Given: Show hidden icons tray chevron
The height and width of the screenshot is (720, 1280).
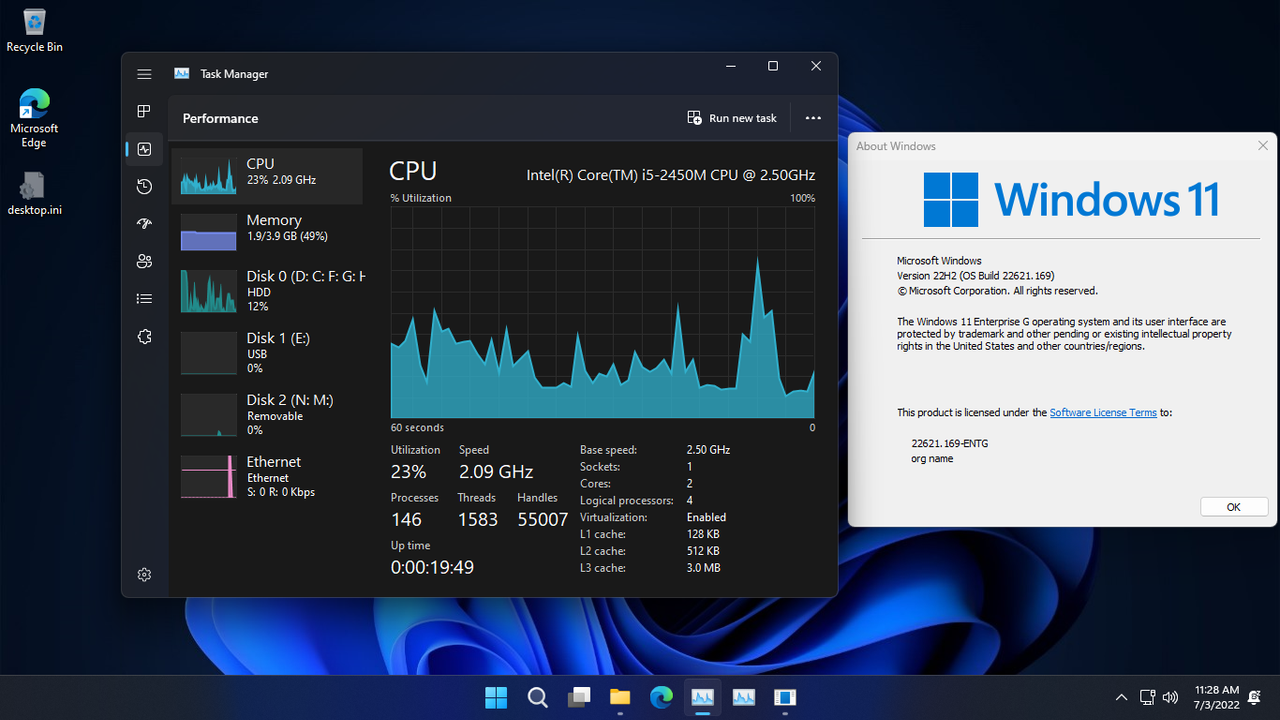Looking at the screenshot, I should [1121, 697].
